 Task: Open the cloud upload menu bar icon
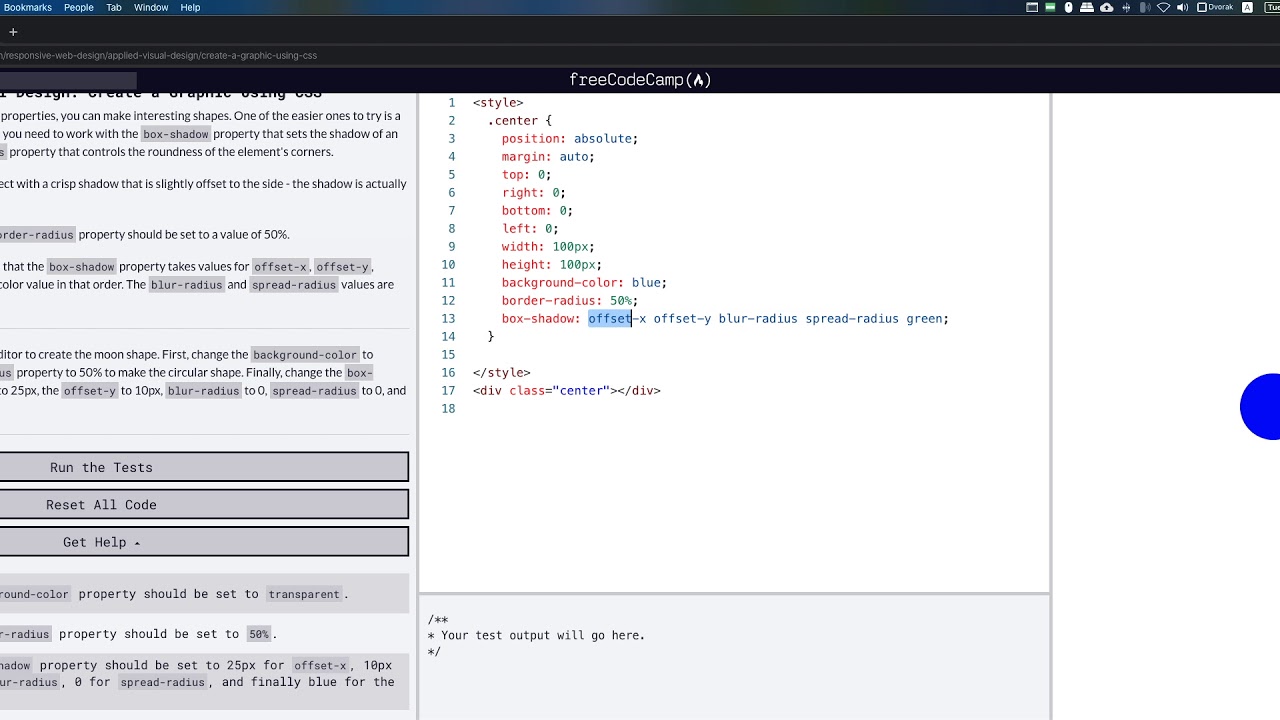[x=1107, y=7]
